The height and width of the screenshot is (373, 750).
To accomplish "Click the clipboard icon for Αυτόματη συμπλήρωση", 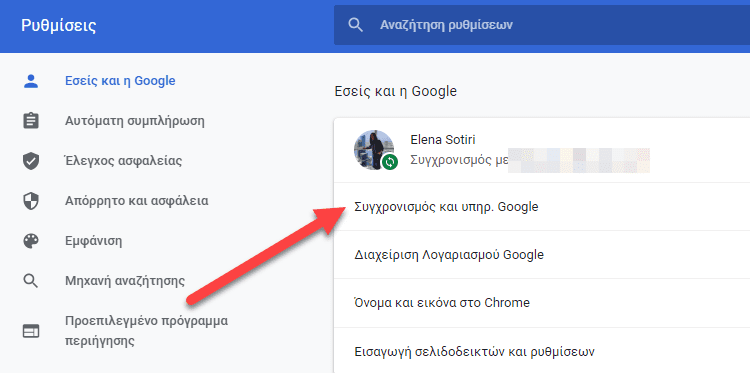I will coord(31,121).
